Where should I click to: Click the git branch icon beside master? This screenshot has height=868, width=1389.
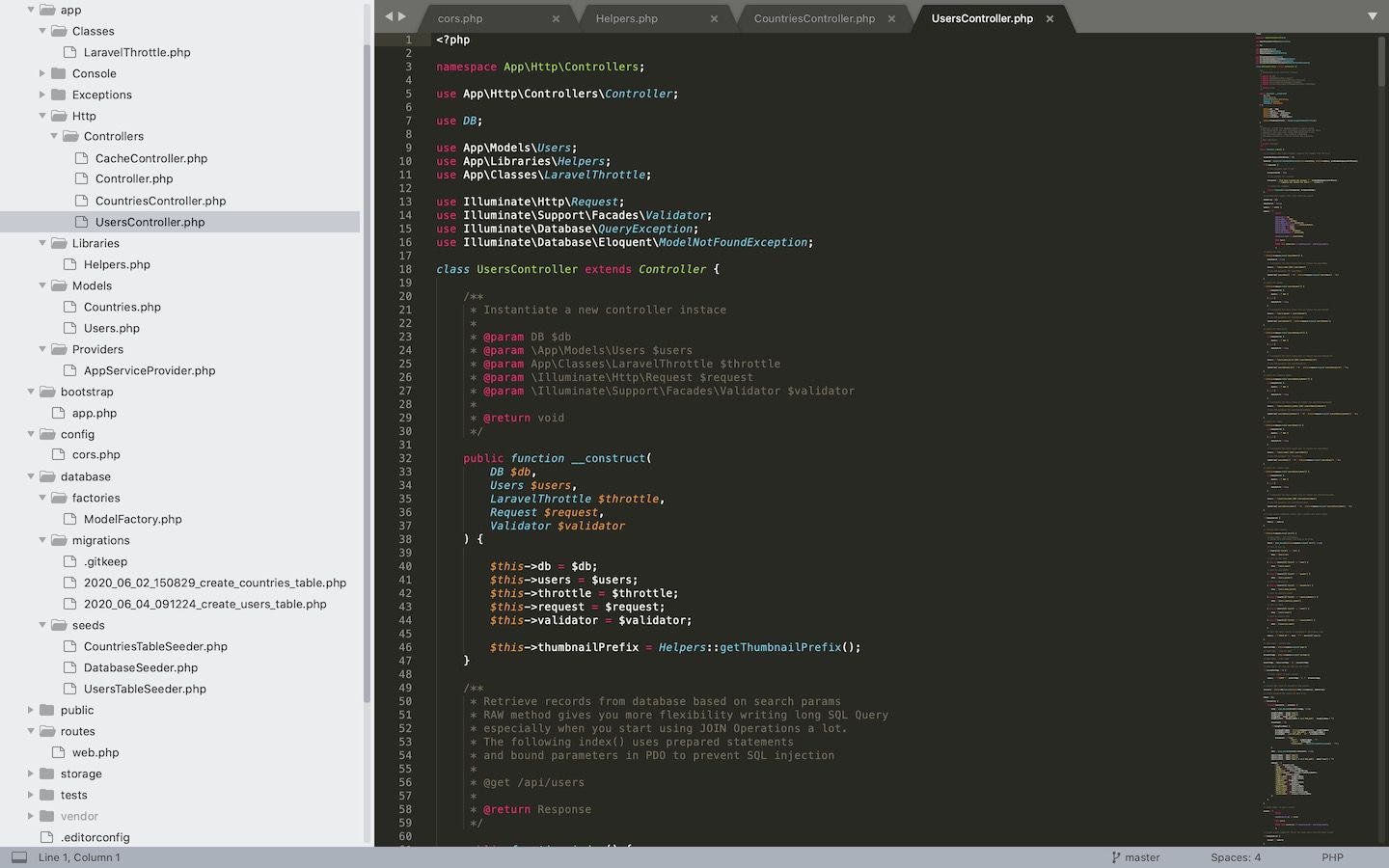tap(1116, 857)
